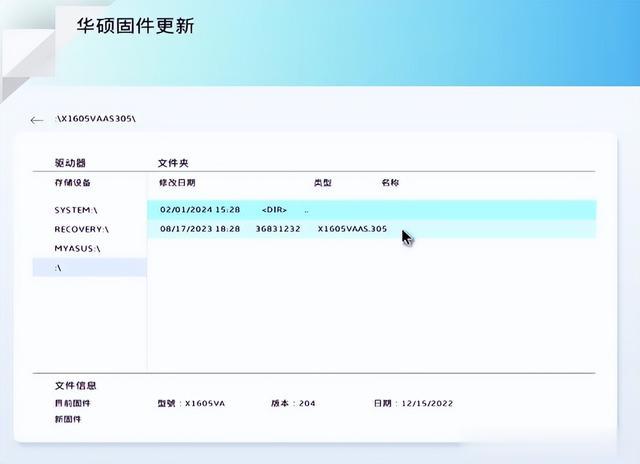
Task: Click the 修改日期 column header
Action: [177, 182]
